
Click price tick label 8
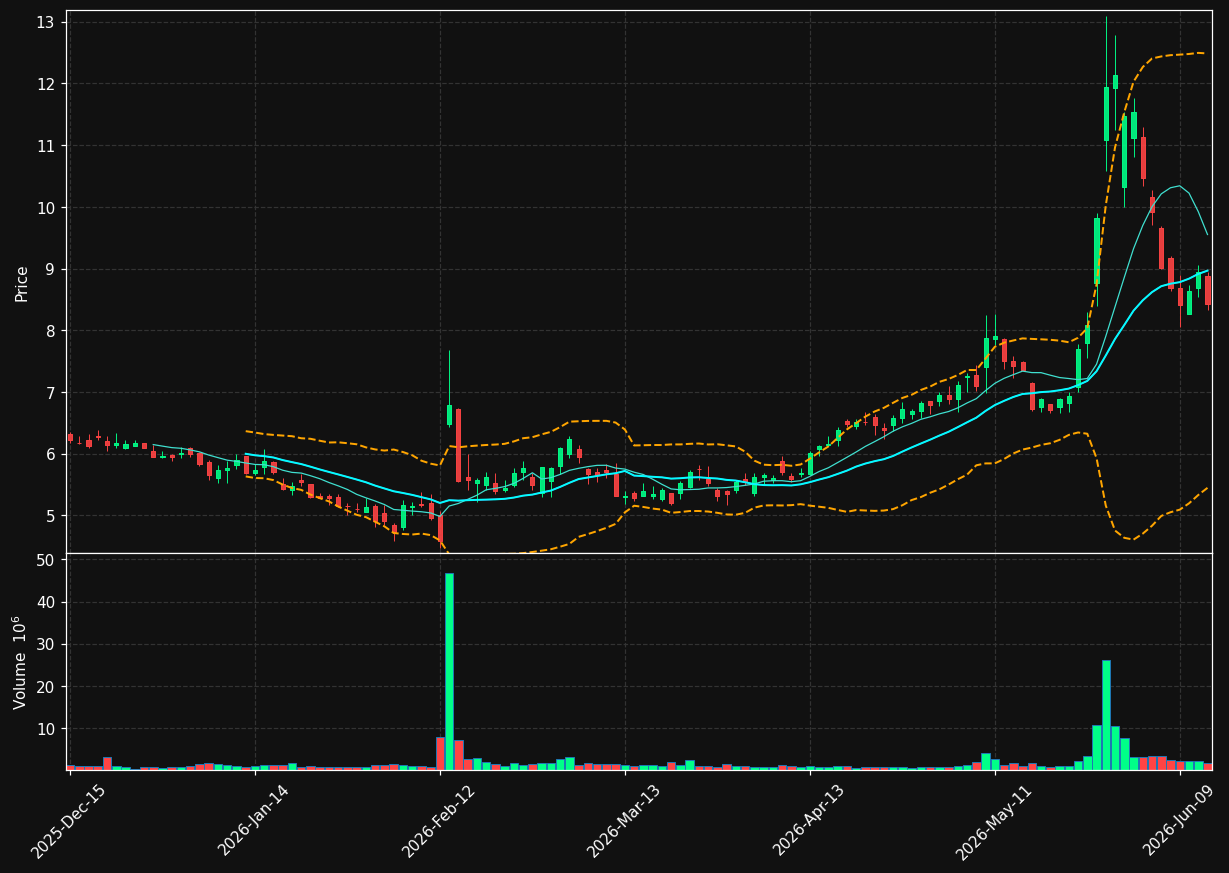click(50, 331)
